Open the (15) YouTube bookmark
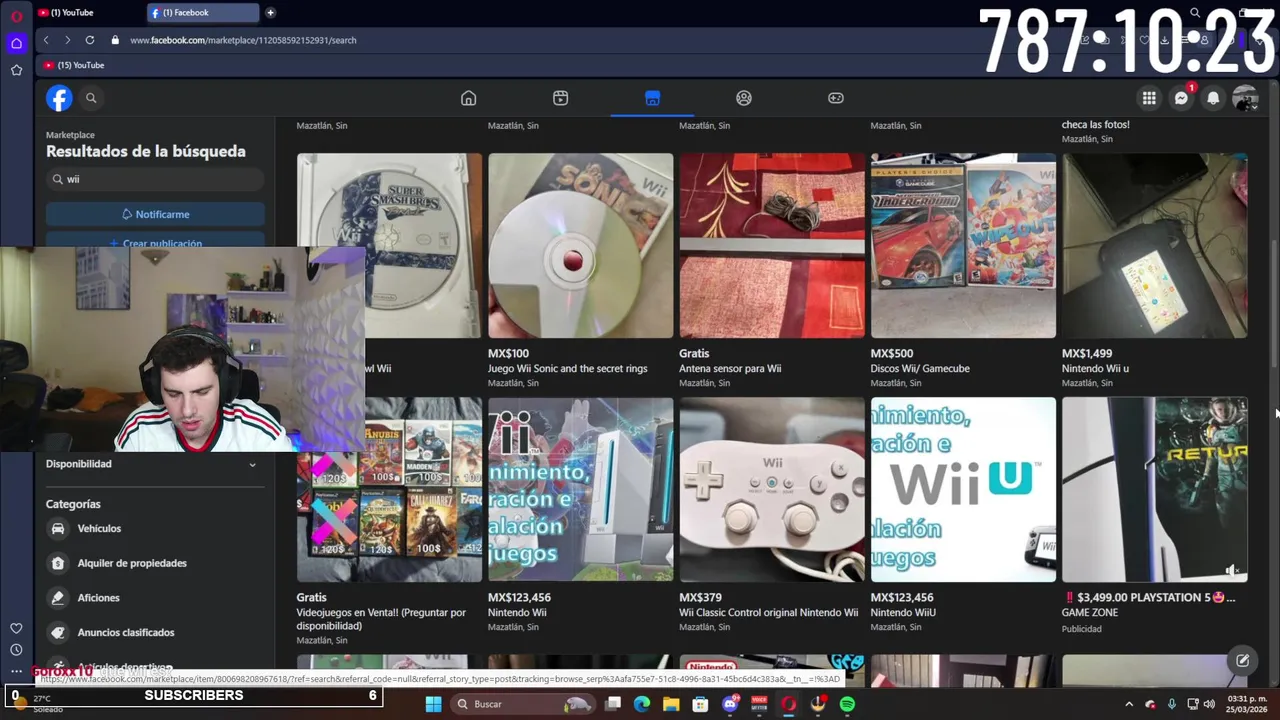This screenshot has height=720, width=1280. click(74, 65)
